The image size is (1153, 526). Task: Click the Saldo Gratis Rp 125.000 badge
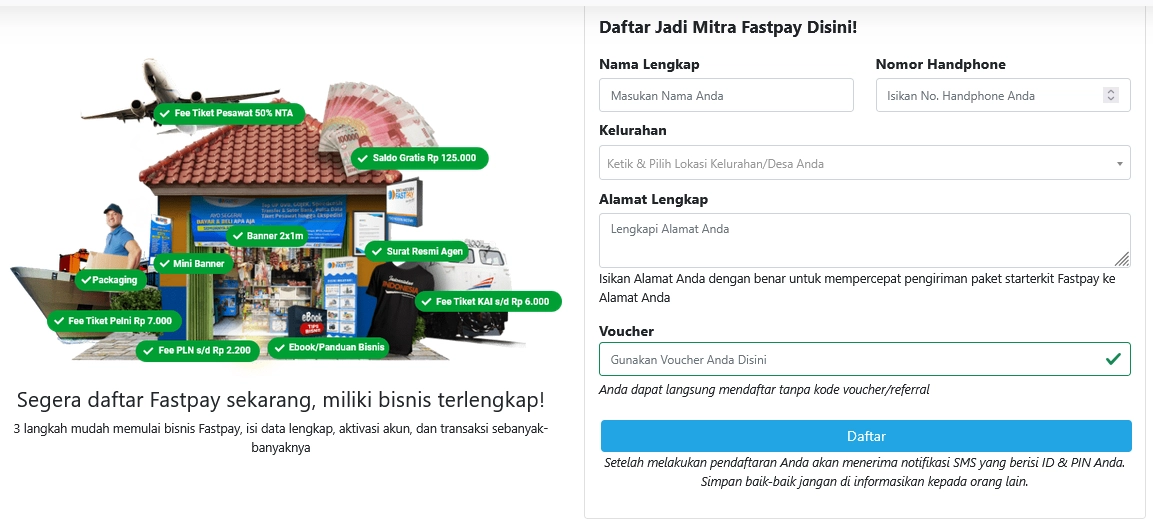pos(419,158)
